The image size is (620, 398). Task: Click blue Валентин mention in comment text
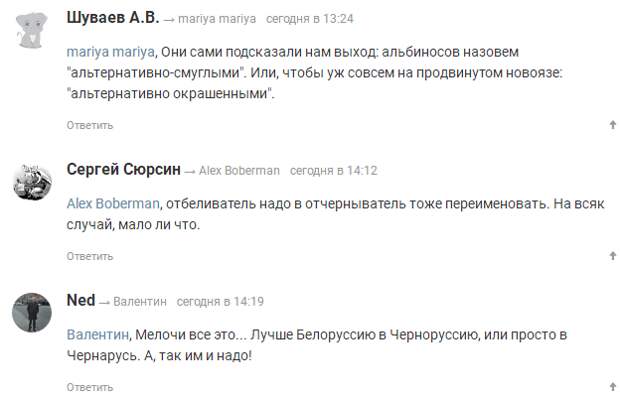[98, 335]
